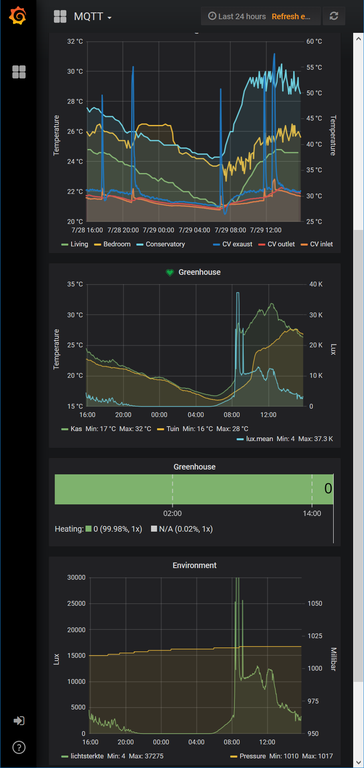Screen dimensions: 364x768
Task: Click the green heart alert icon beside Greenhouse
Action: coord(170,272)
